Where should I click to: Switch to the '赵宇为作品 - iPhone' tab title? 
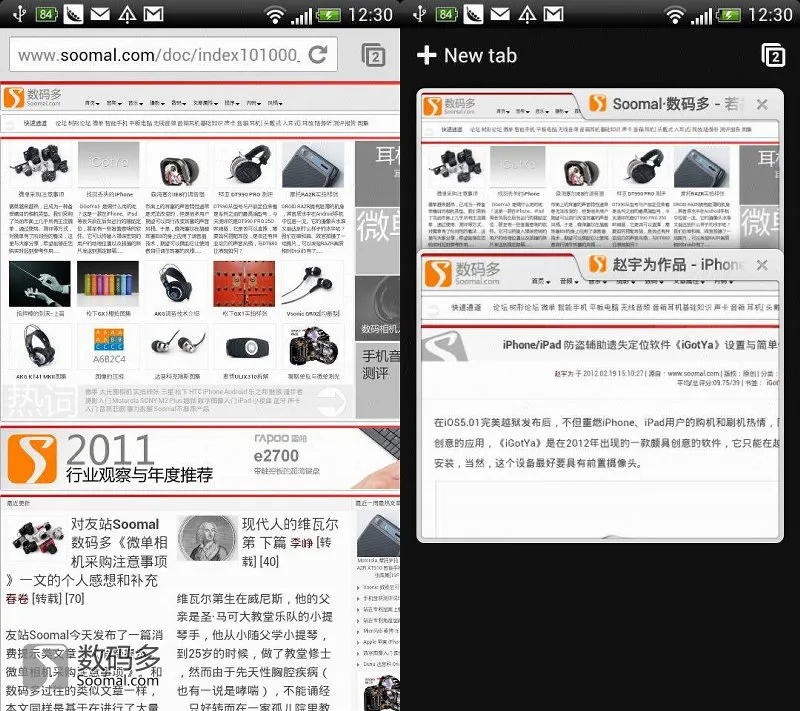(x=676, y=265)
